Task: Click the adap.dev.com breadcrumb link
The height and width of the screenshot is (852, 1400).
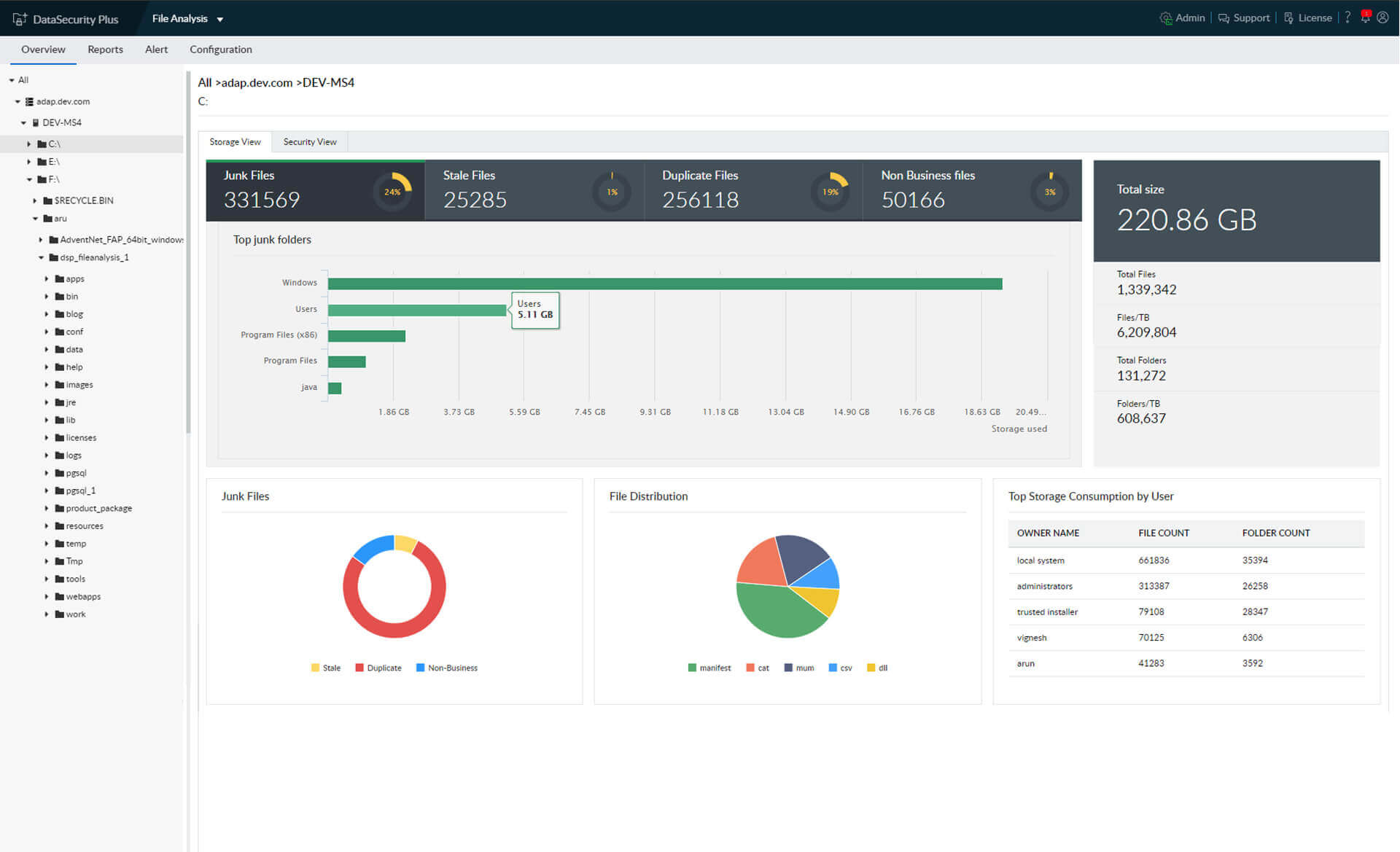Action: [x=257, y=82]
